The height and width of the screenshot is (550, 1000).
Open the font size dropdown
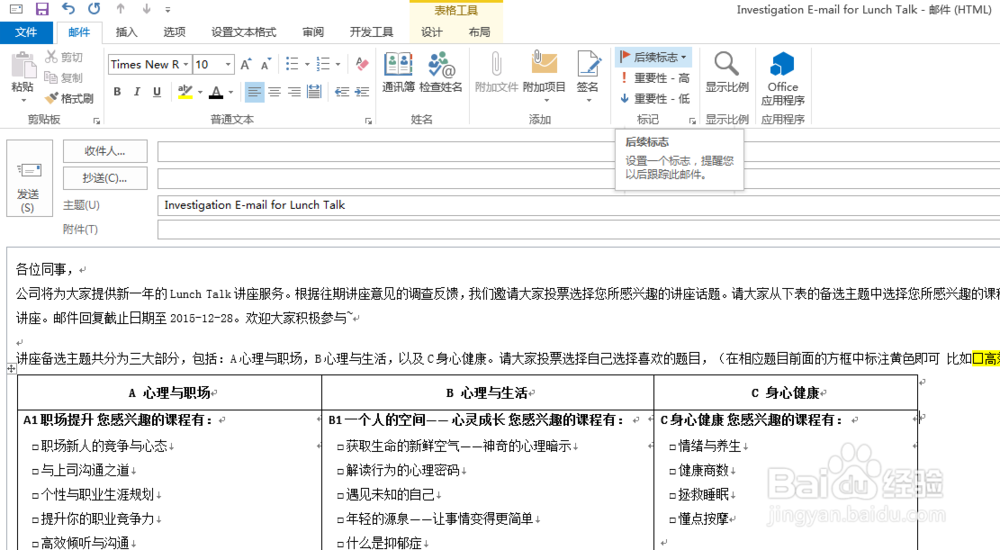(x=228, y=64)
